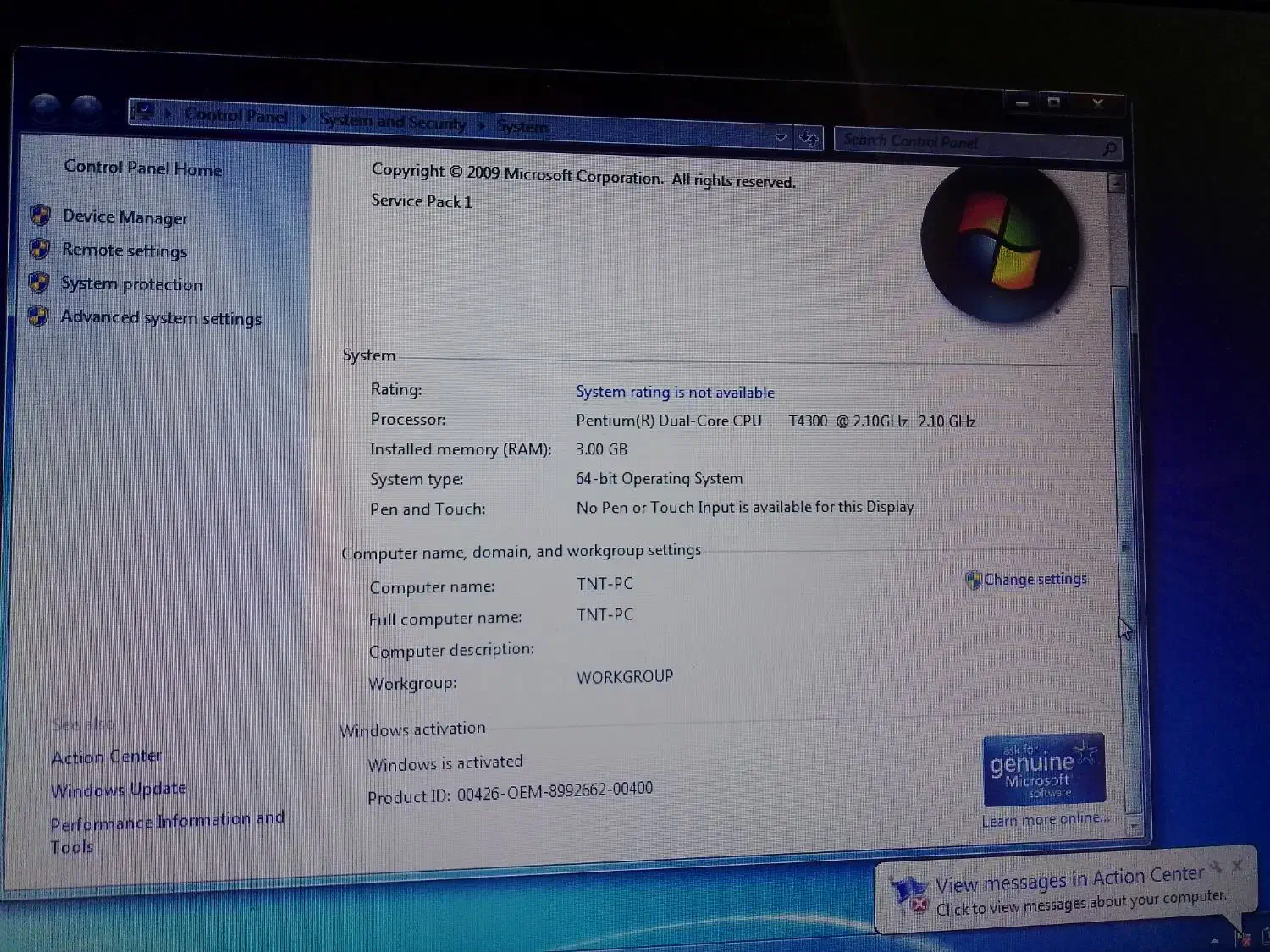The height and width of the screenshot is (952, 1270).
Task: Expand the arrow before Control Panel breadcrumb
Action: (x=168, y=113)
